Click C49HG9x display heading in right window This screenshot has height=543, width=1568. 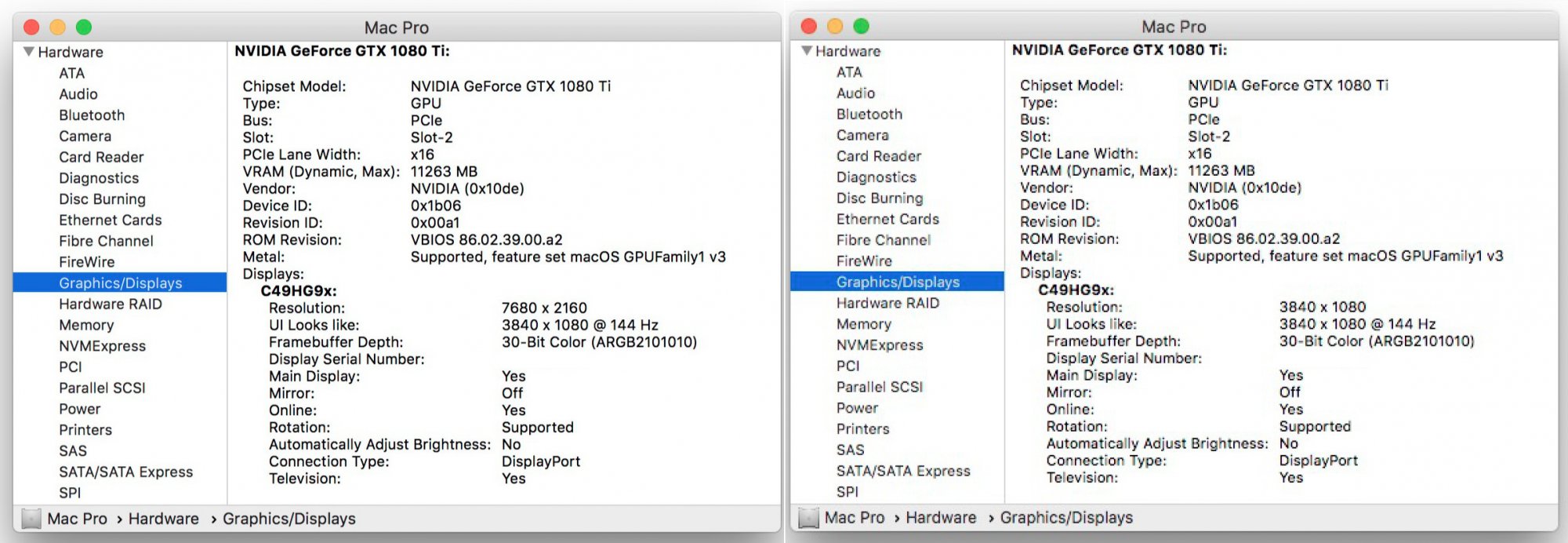point(1076,290)
